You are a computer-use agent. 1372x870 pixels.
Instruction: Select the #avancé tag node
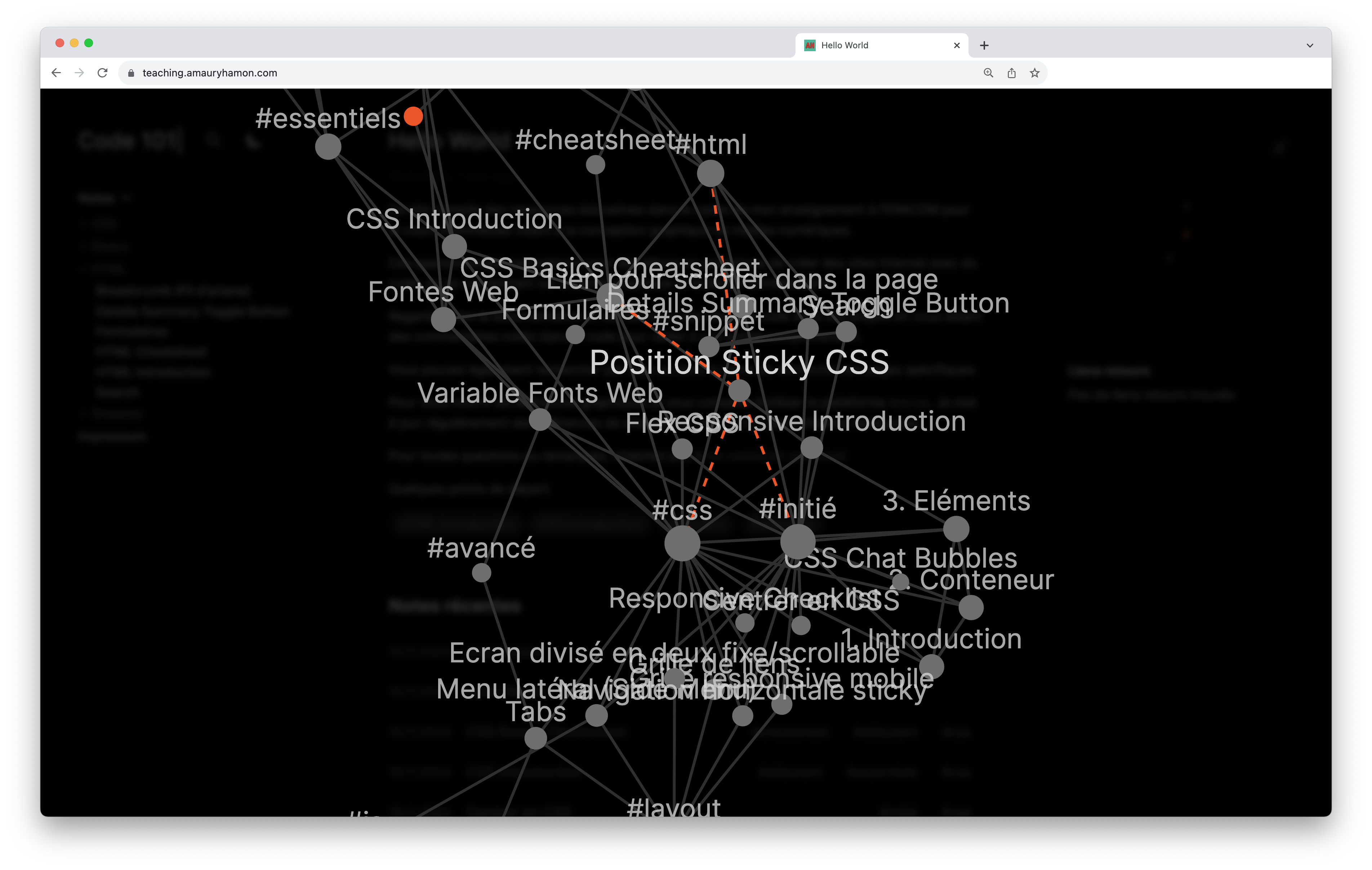(x=481, y=572)
